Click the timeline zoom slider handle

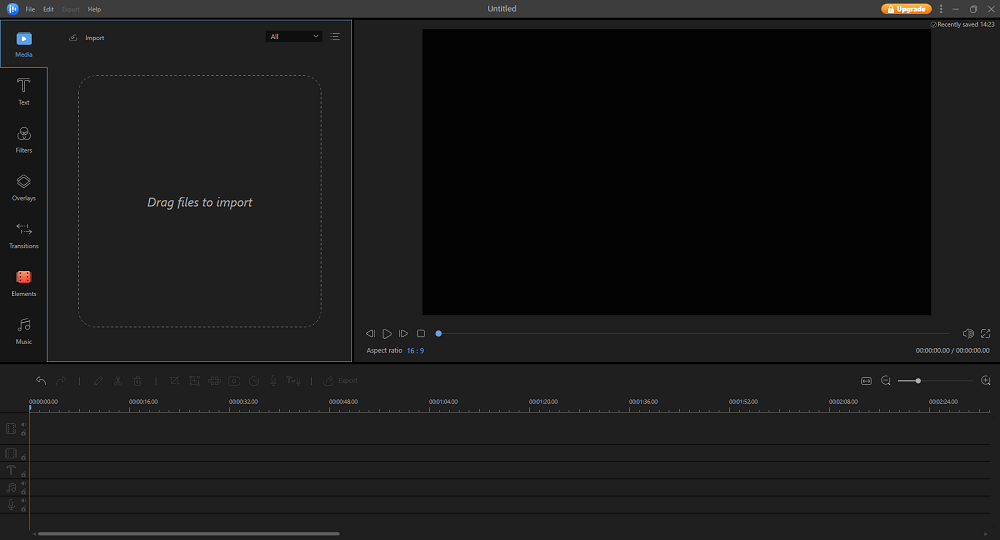pos(918,381)
